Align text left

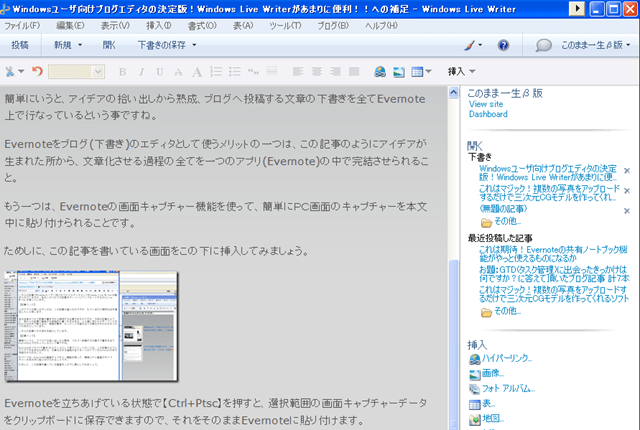(x=298, y=72)
